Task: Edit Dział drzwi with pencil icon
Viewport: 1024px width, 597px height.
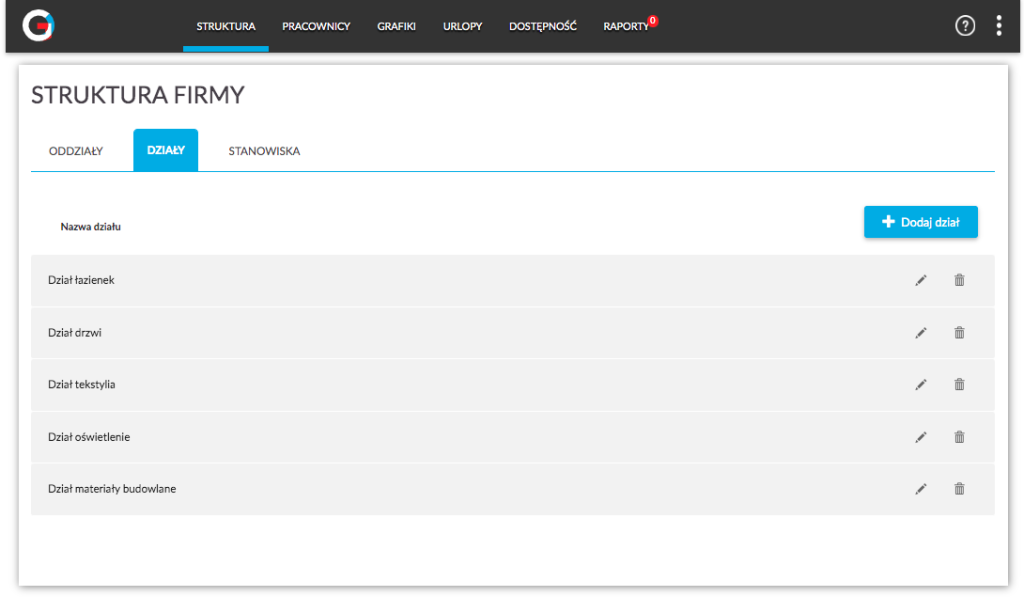Action: point(921,333)
